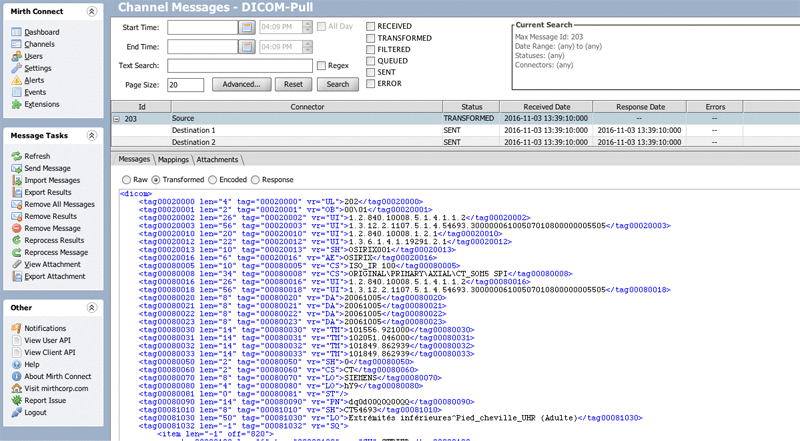Click the Page Size field
This screenshot has width=800, height=441.
pyautogui.click(x=186, y=85)
